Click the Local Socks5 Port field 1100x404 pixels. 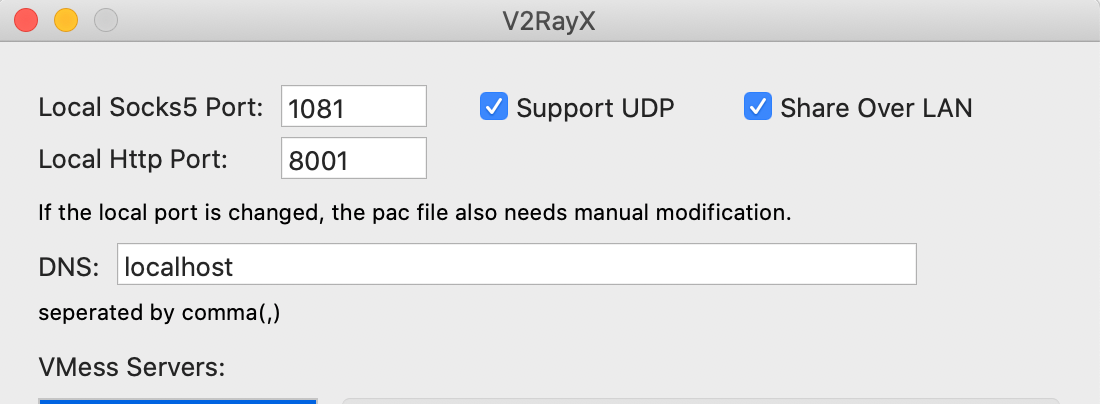coord(354,108)
